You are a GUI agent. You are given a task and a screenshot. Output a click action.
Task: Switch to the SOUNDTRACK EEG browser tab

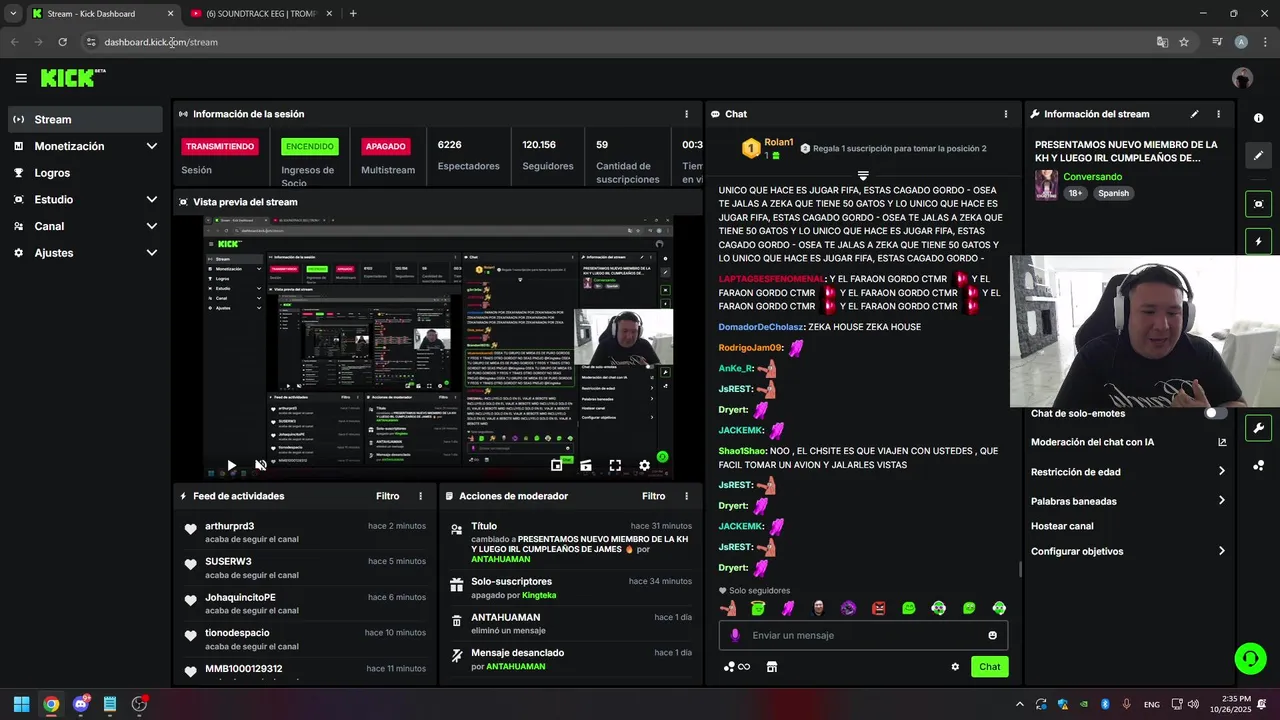coord(262,14)
